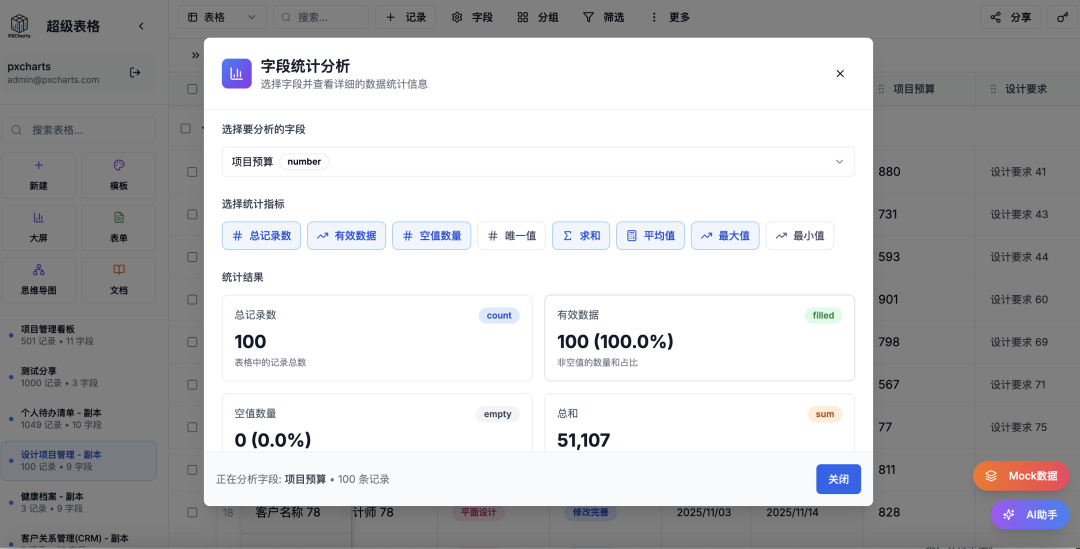Click the 搜索表格 search field

coord(79,130)
